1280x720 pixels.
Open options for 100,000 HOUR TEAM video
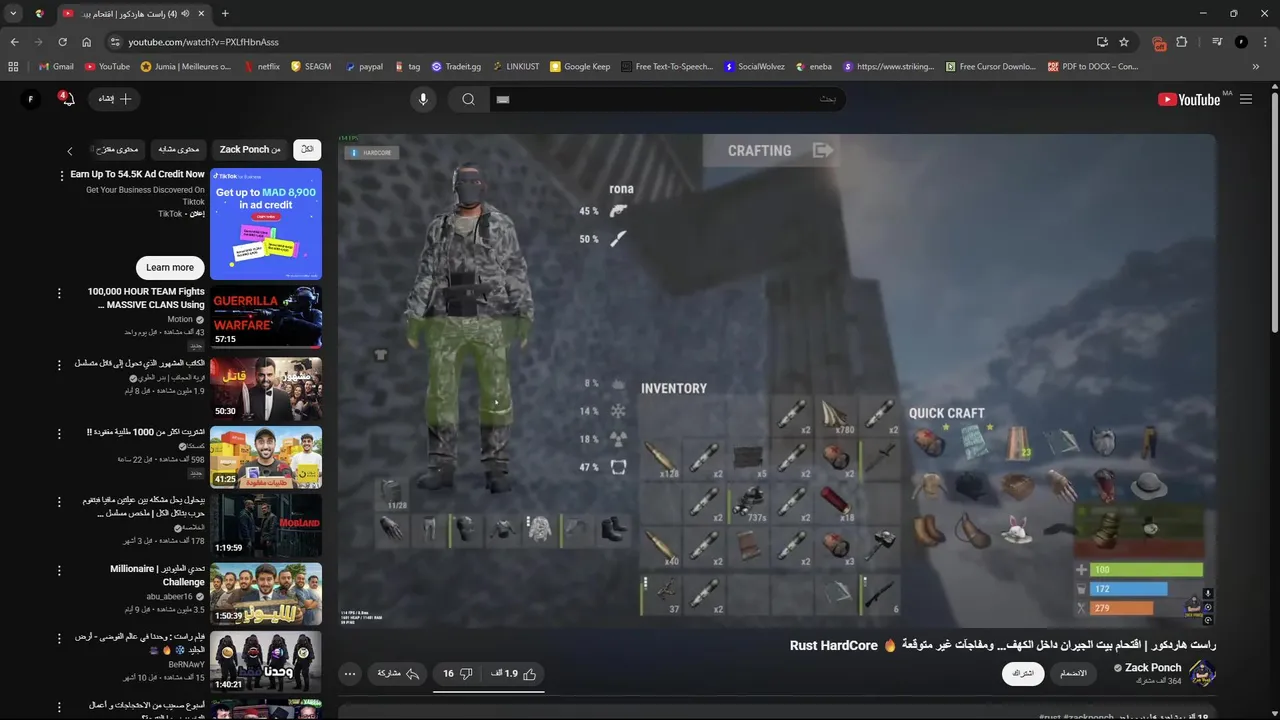(x=59, y=294)
